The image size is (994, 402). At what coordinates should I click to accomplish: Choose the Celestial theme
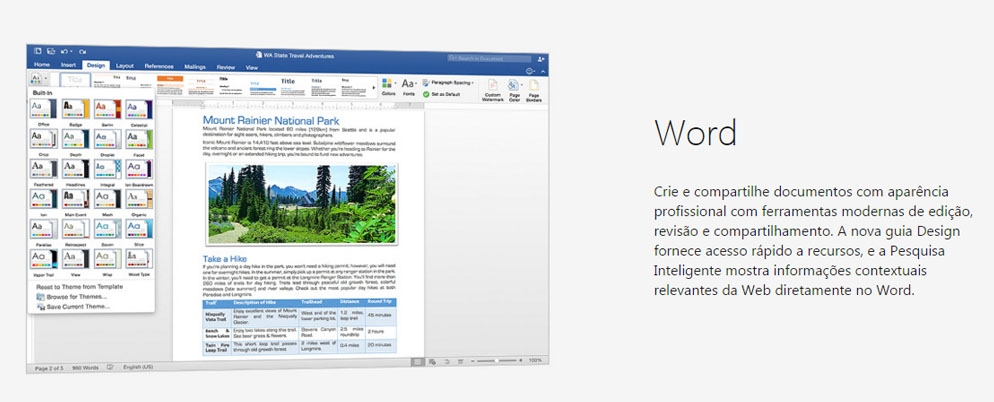(x=139, y=109)
